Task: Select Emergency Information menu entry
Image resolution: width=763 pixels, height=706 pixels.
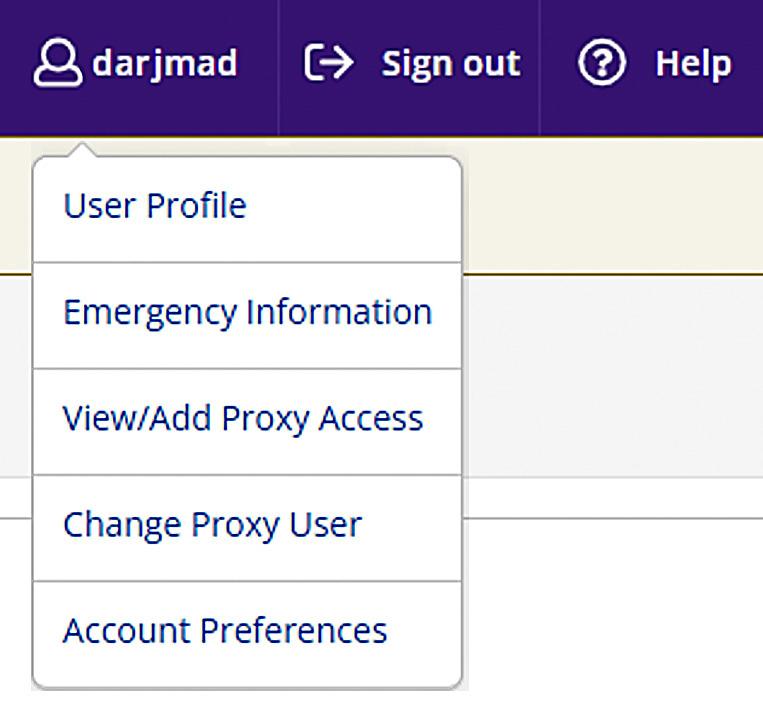Action: point(247,313)
